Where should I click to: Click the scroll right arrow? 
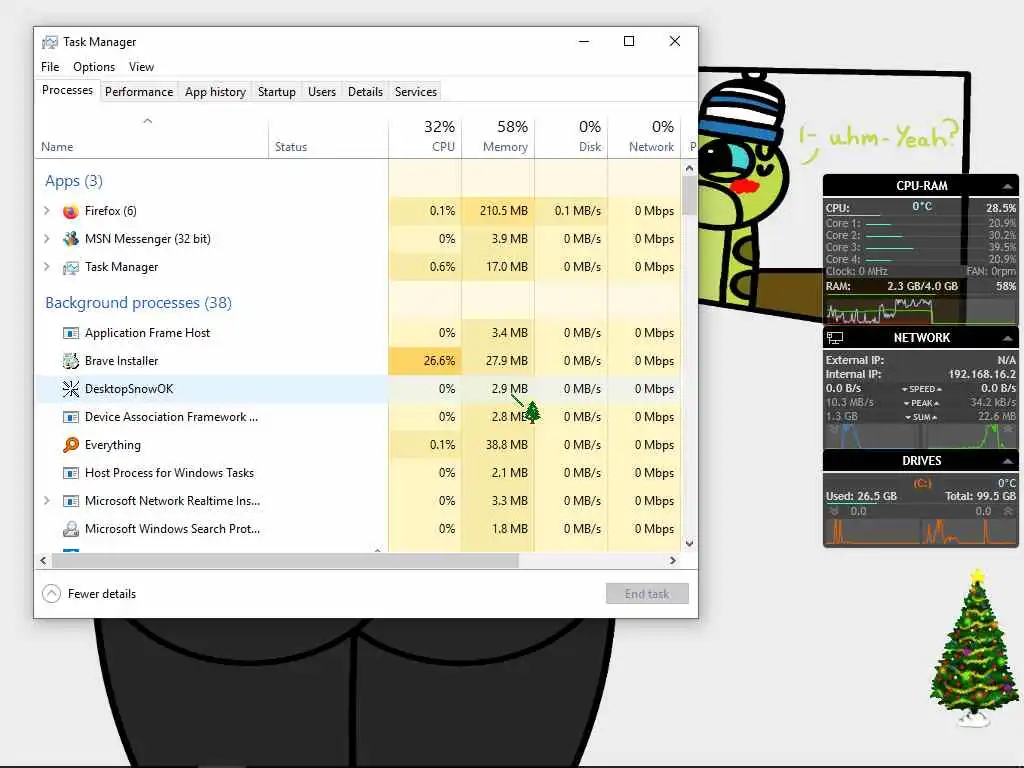pos(673,560)
